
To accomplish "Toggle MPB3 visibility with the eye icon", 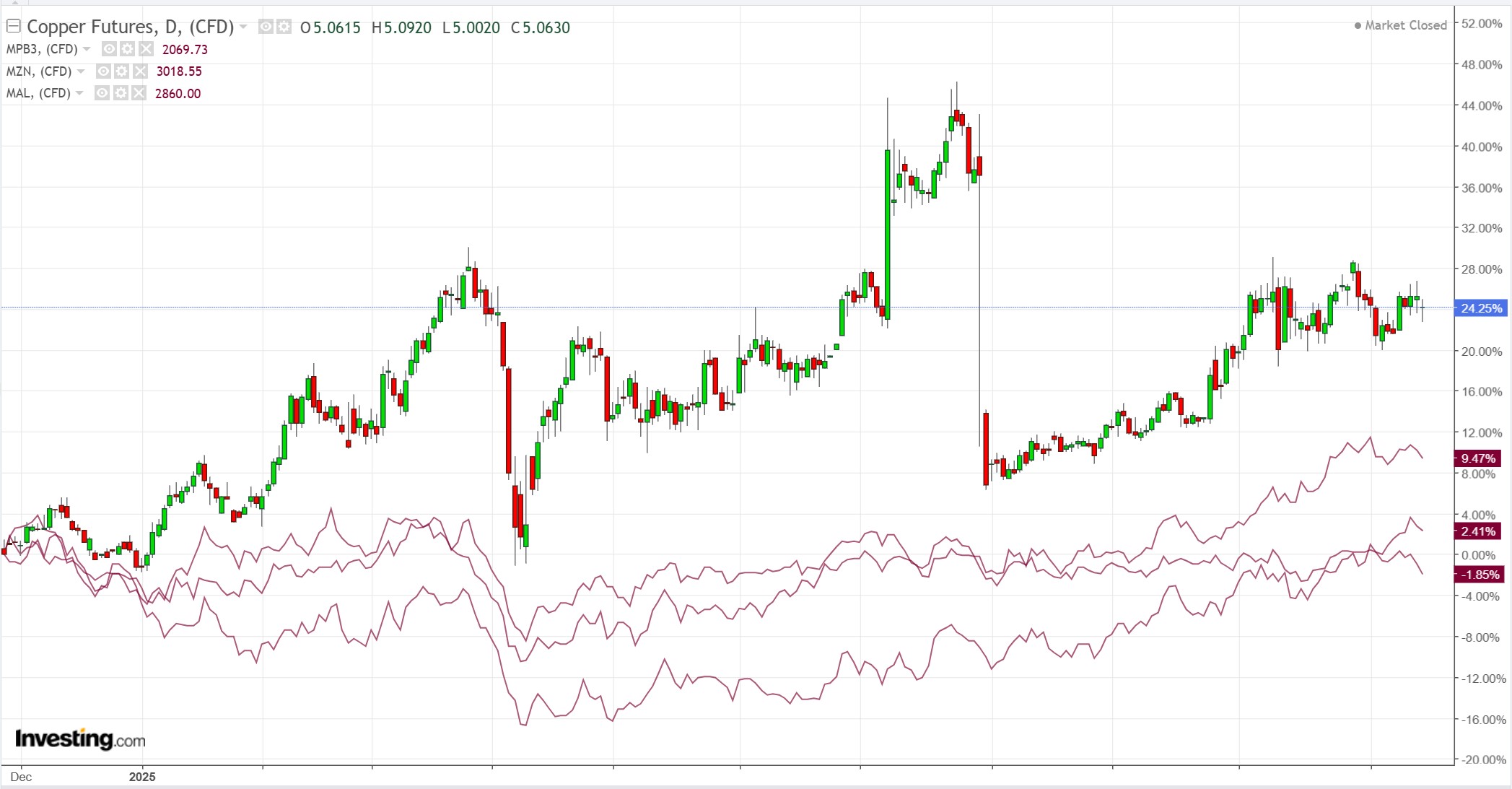I will click(x=109, y=49).
